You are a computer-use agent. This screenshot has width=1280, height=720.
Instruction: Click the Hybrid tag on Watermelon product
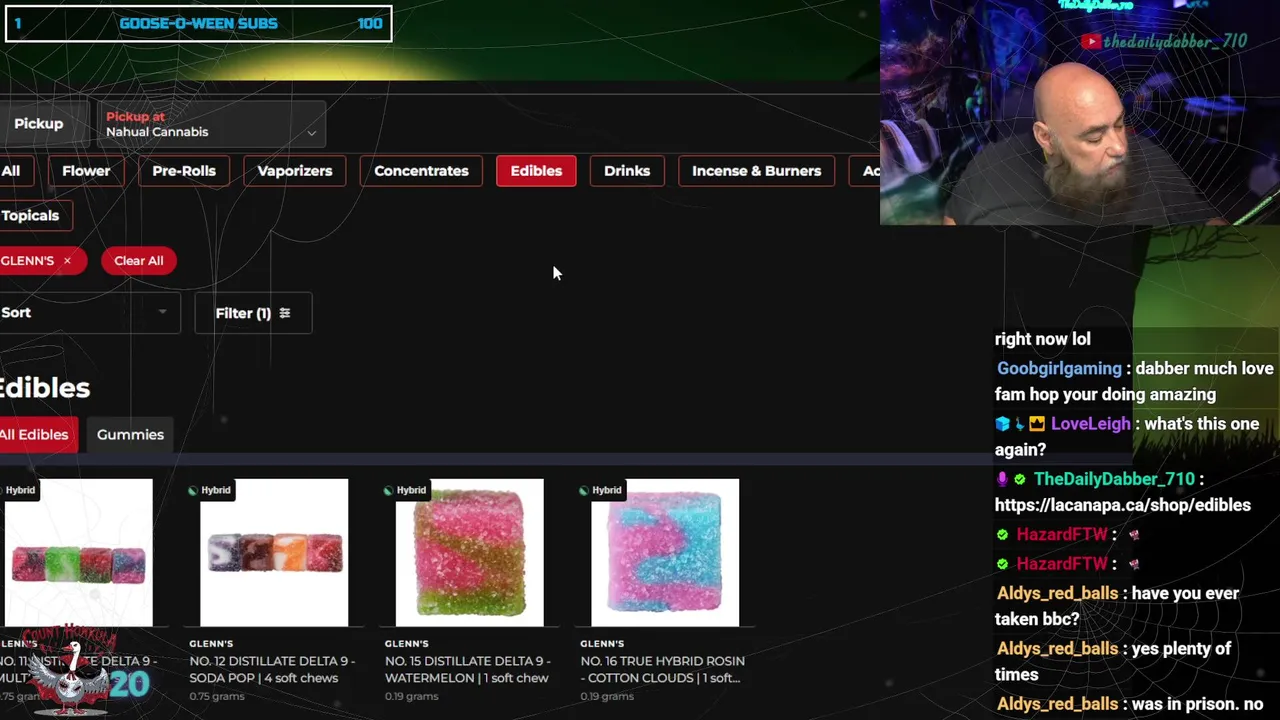[x=405, y=490]
